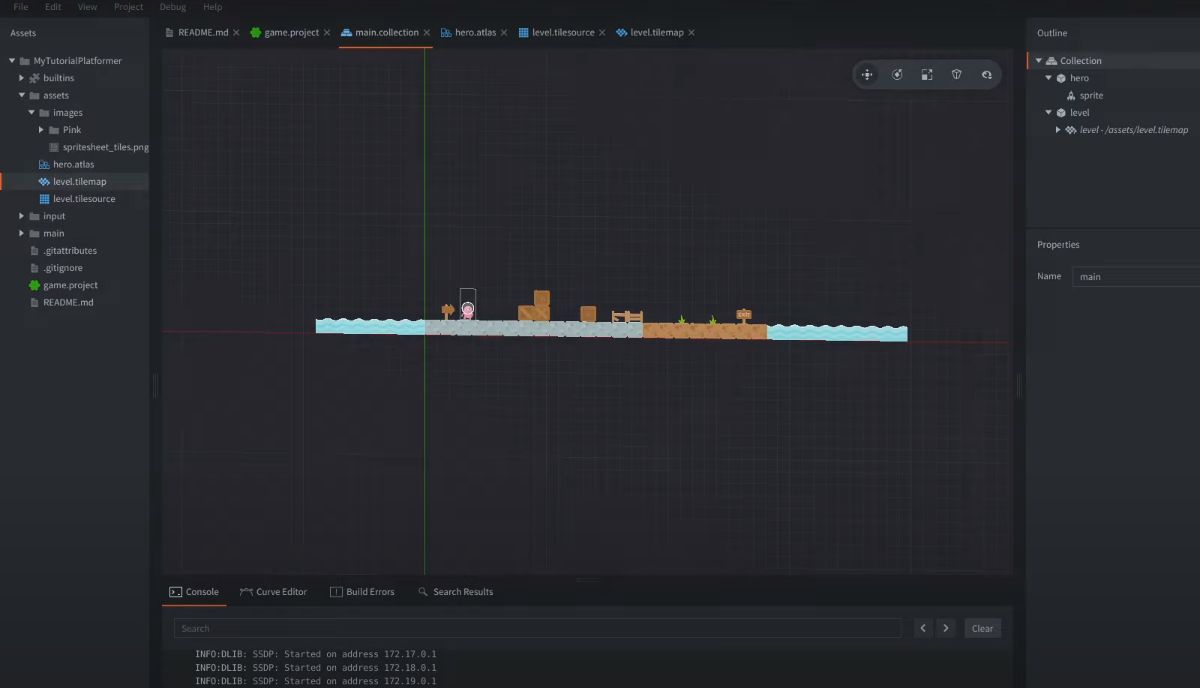Expand the level tilemap node in Outline
The height and width of the screenshot is (688, 1200).
point(1059,130)
